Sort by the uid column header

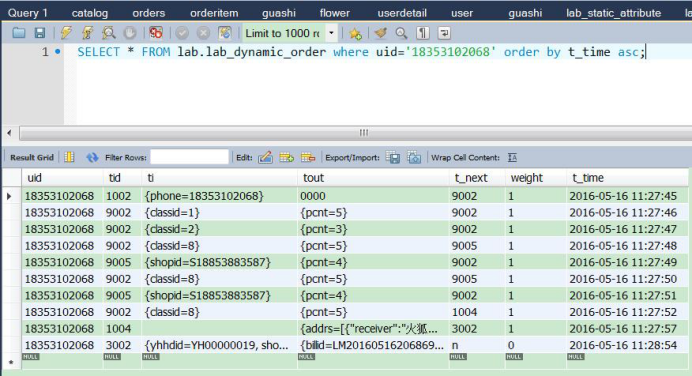(62, 178)
